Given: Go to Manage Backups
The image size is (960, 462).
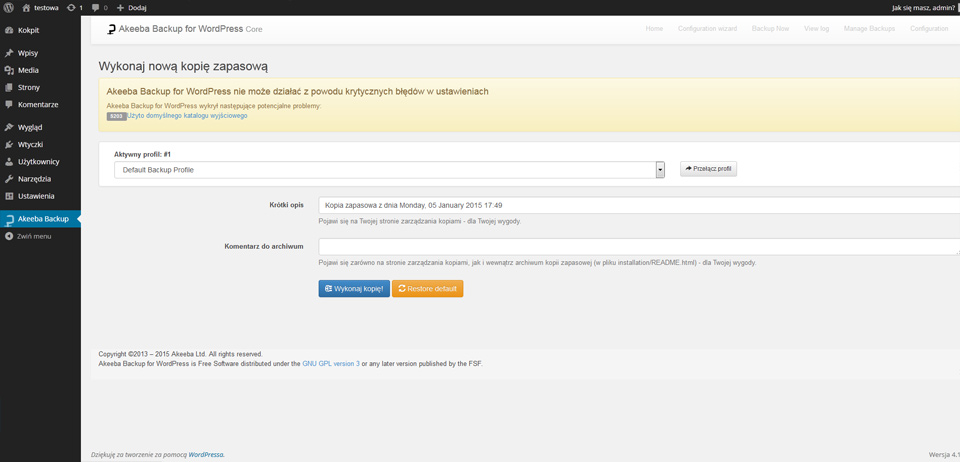Looking at the screenshot, I should (x=869, y=29).
